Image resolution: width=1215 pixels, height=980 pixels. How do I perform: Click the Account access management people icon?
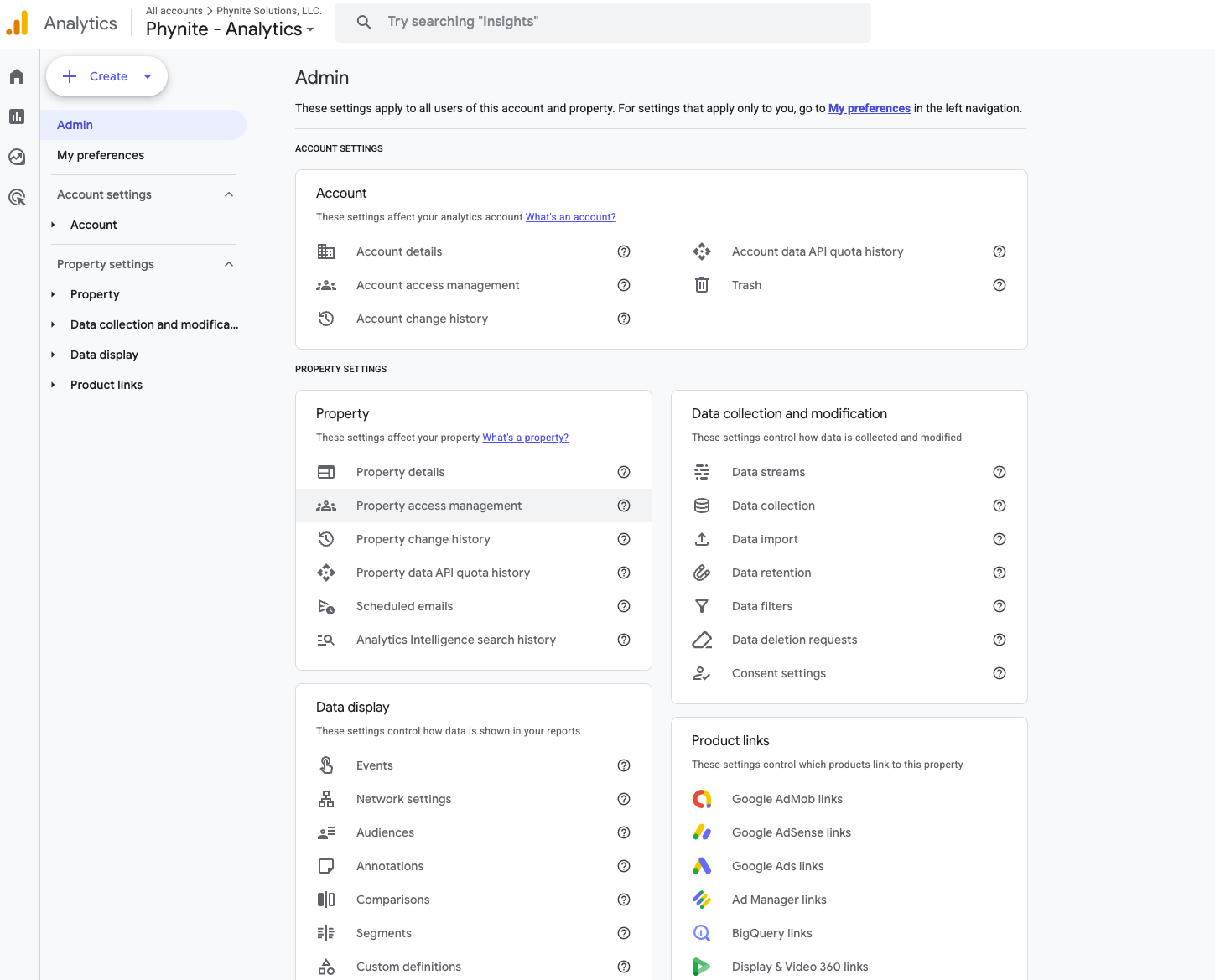coord(326,285)
